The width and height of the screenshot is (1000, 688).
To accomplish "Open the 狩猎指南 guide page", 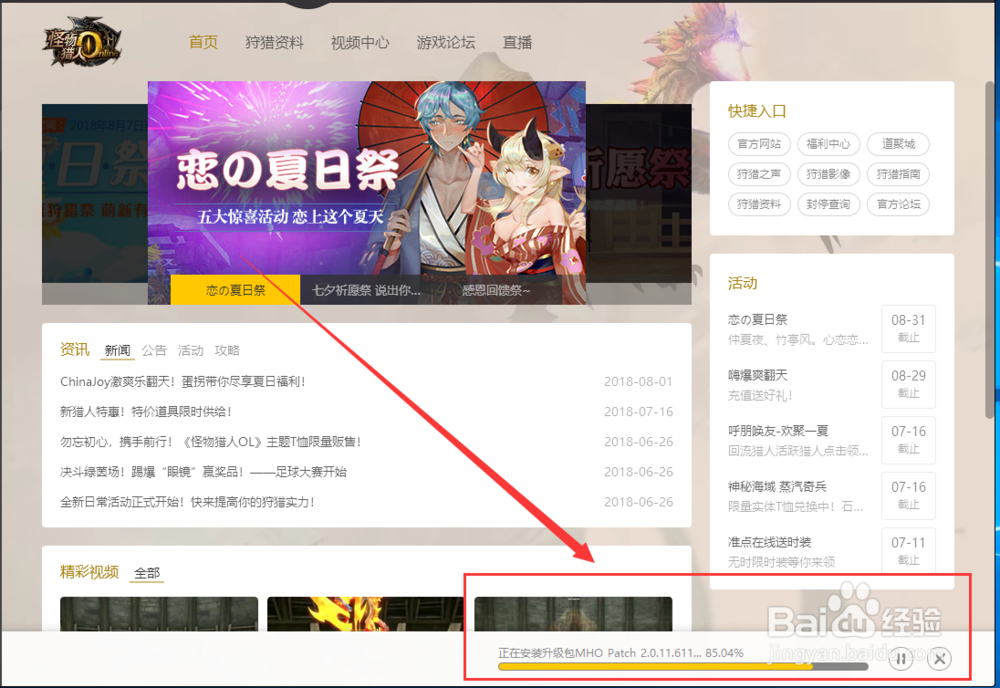I will pos(898,174).
